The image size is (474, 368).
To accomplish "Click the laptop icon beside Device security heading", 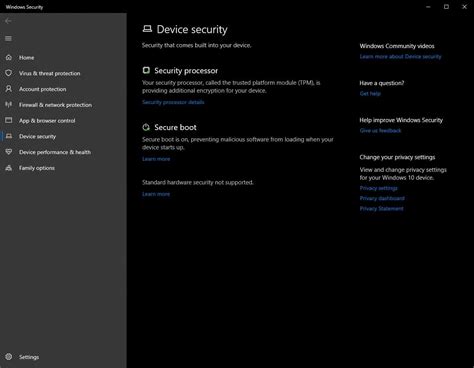I will click(x=147, y=29).
